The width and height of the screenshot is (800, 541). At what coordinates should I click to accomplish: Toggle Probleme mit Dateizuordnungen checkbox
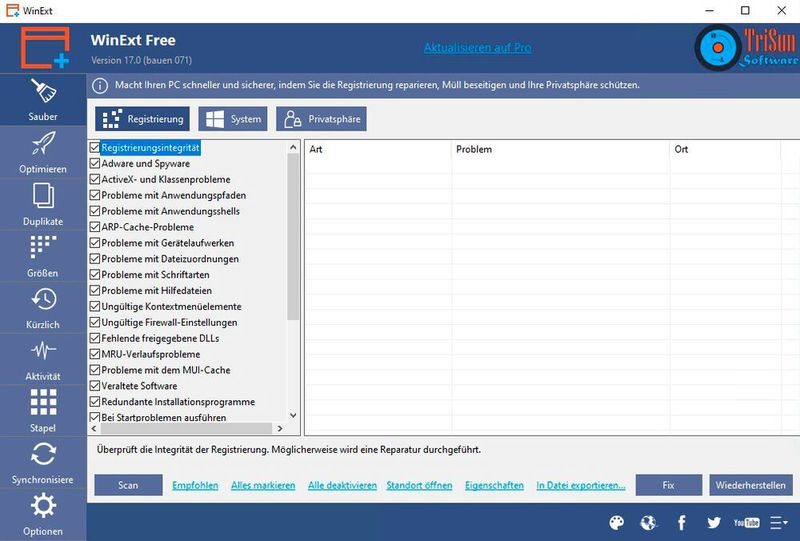(x=94, y=259)
